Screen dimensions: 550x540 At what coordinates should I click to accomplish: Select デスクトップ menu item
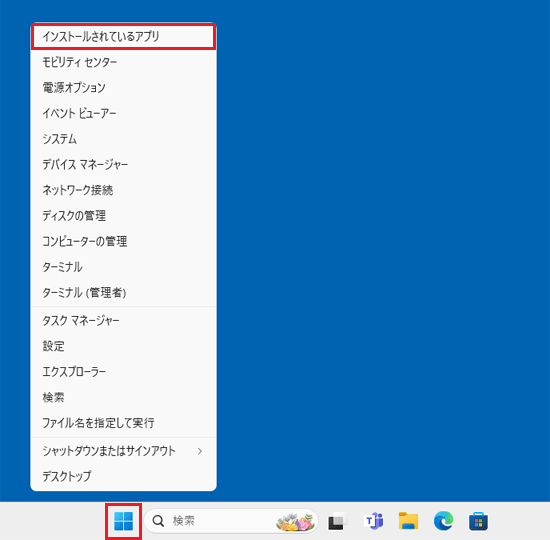coord(123,476)
